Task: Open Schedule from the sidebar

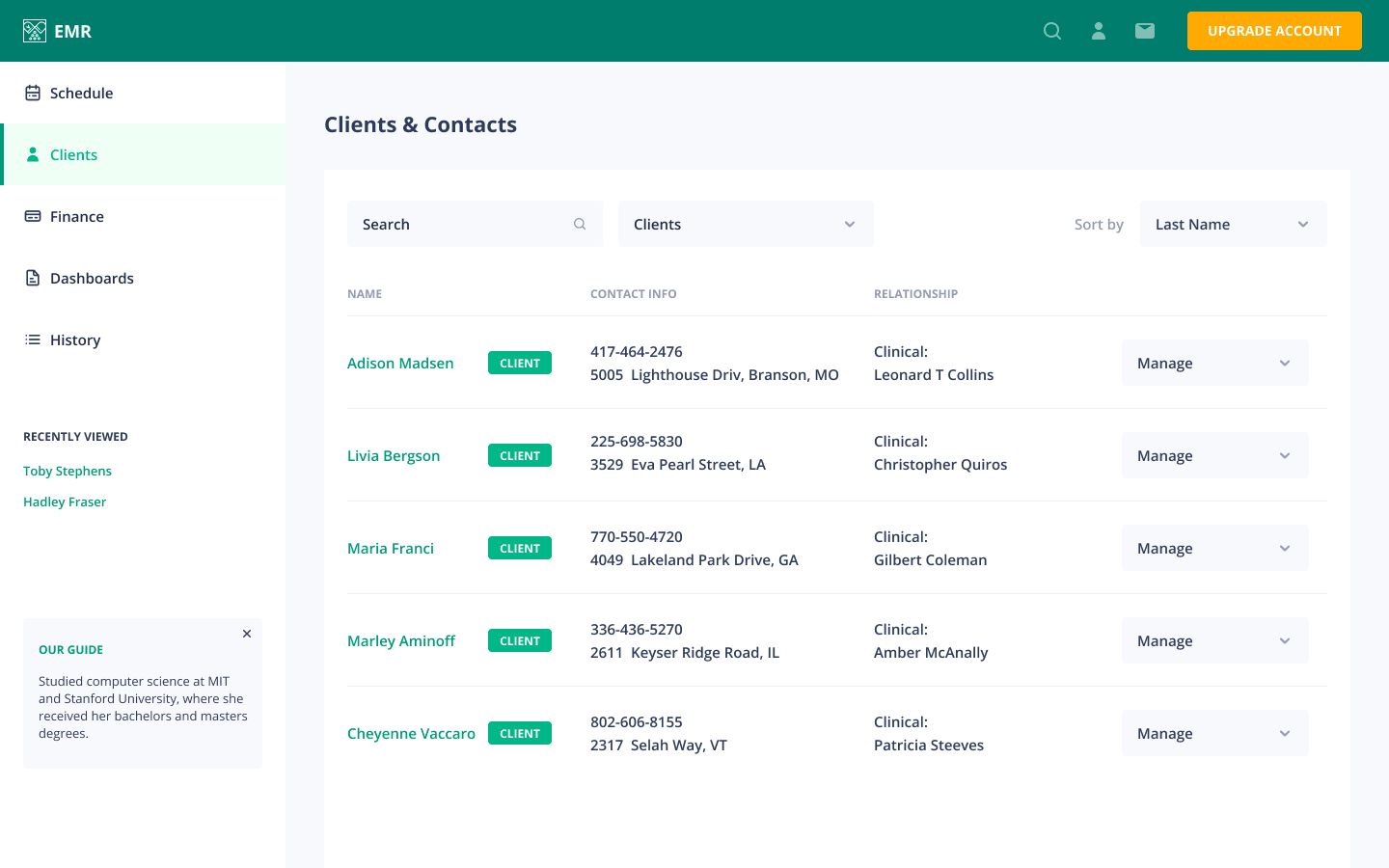Action: pyautogui.click(x=81, y=93)
